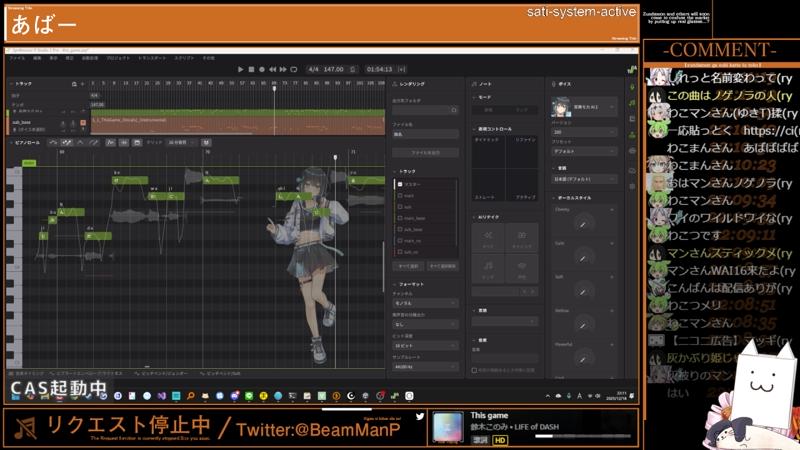Toggle the metronome icon beside tempo
This screenshot has height=450, width=800.
point(353,69)
